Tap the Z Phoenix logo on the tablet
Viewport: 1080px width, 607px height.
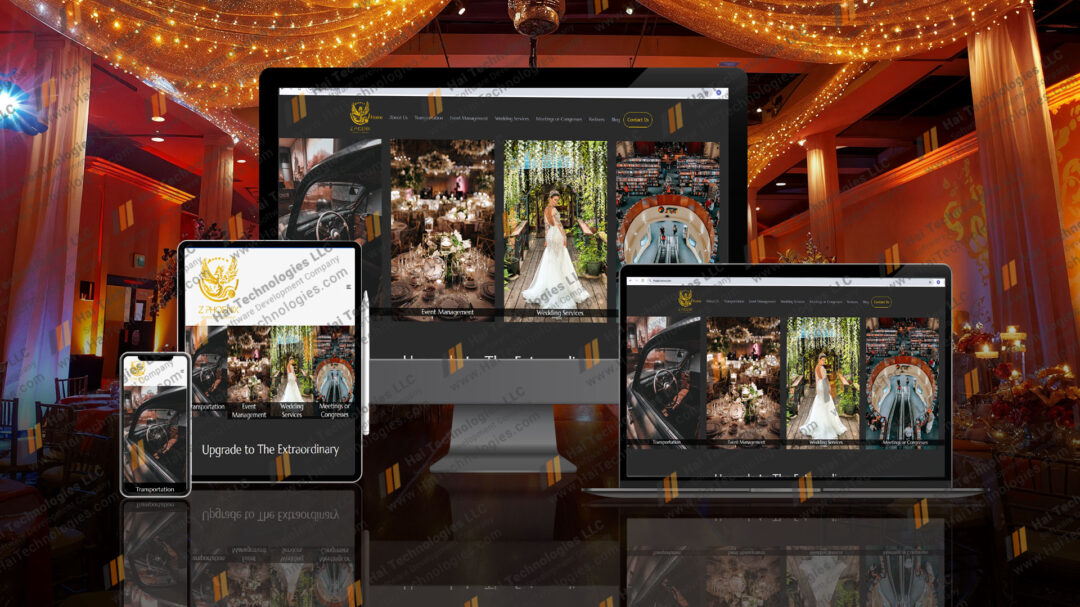click(218, 281)
